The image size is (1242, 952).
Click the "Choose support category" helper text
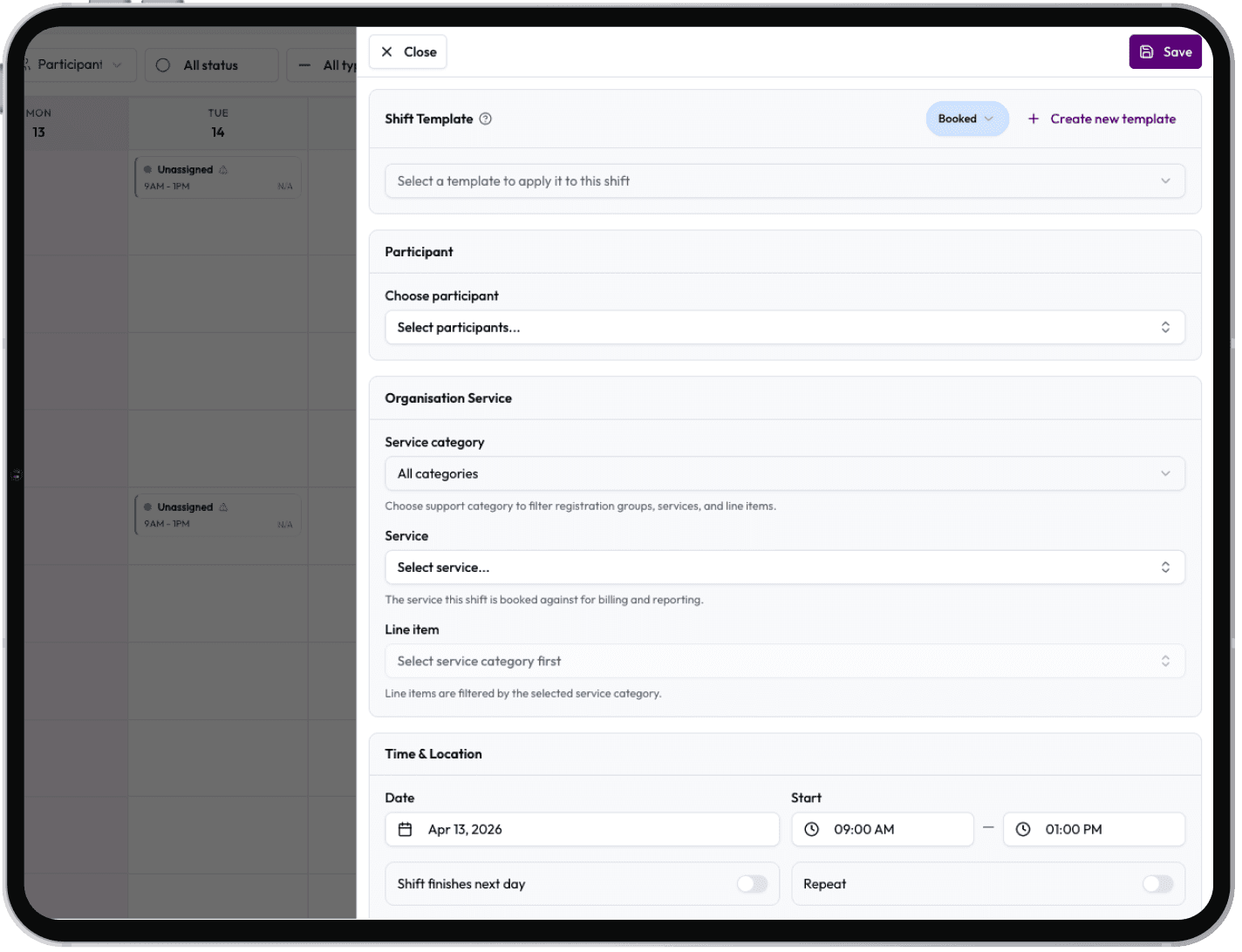pyautogui.click(x=581, y=507)
